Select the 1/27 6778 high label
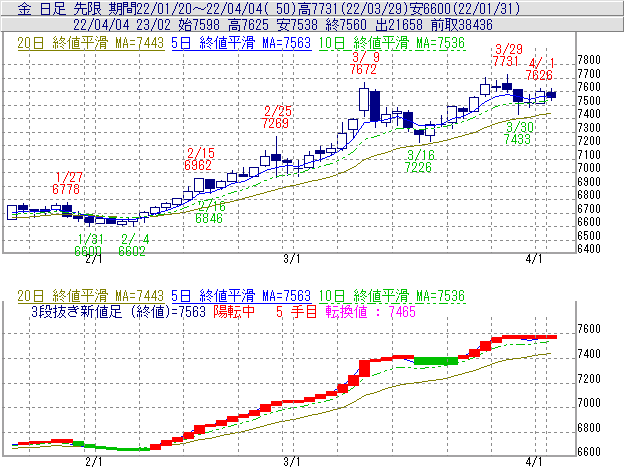Screen dimensions: 624x475 (67, 182)
